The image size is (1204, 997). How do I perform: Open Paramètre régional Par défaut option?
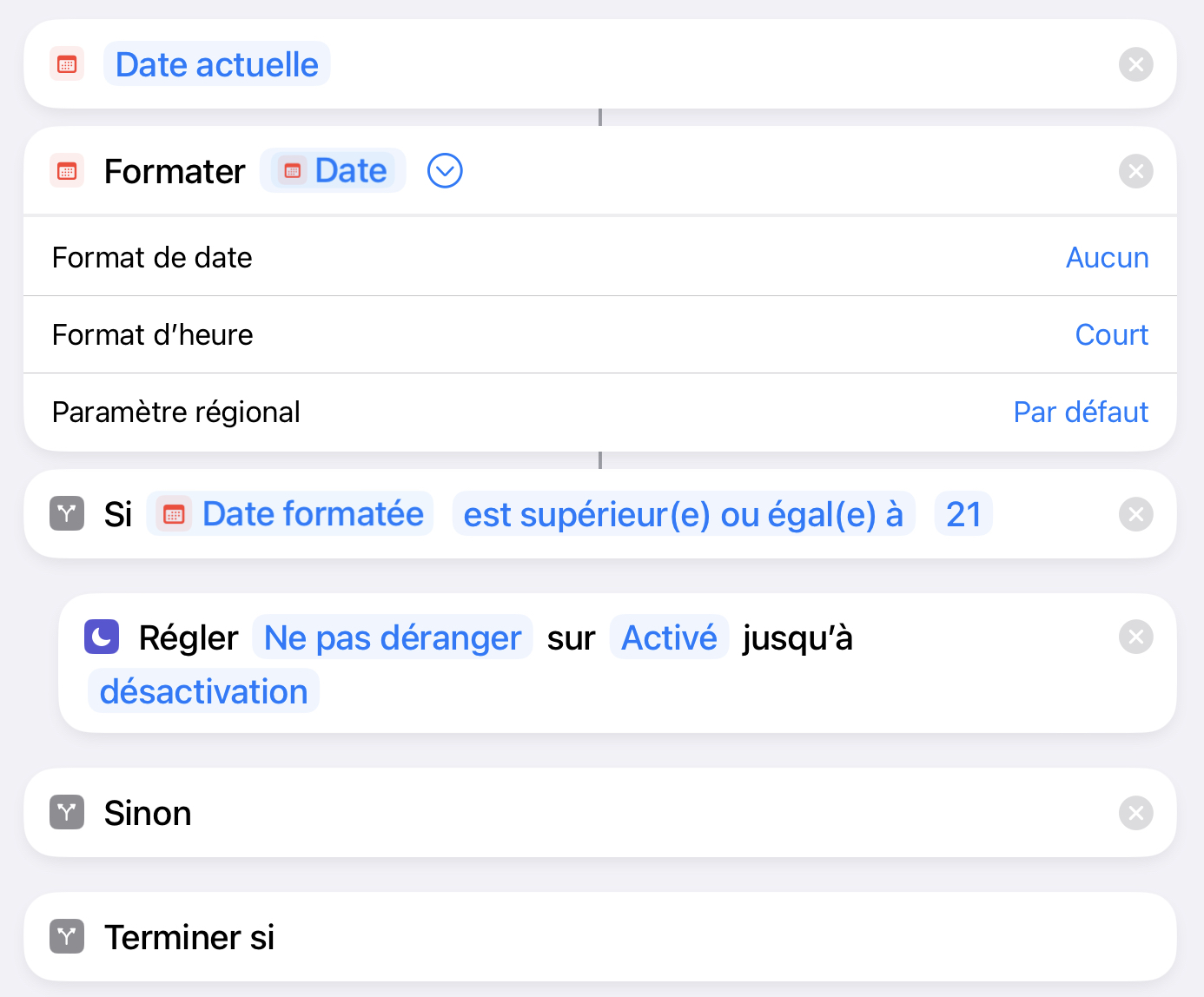click(x=1081, y=413)
